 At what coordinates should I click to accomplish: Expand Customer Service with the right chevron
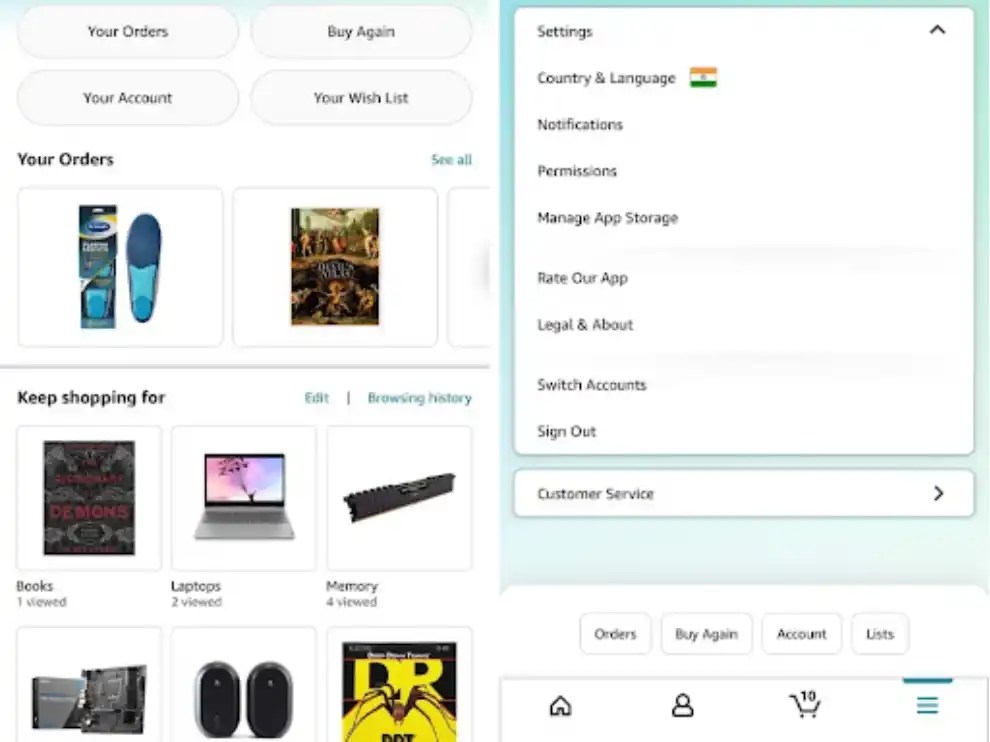[x=938, y=493]
